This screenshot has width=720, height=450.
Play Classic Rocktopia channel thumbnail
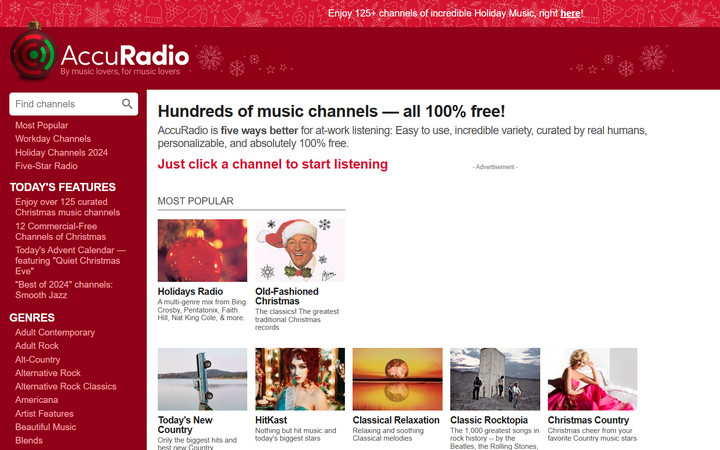pos(495,379)
